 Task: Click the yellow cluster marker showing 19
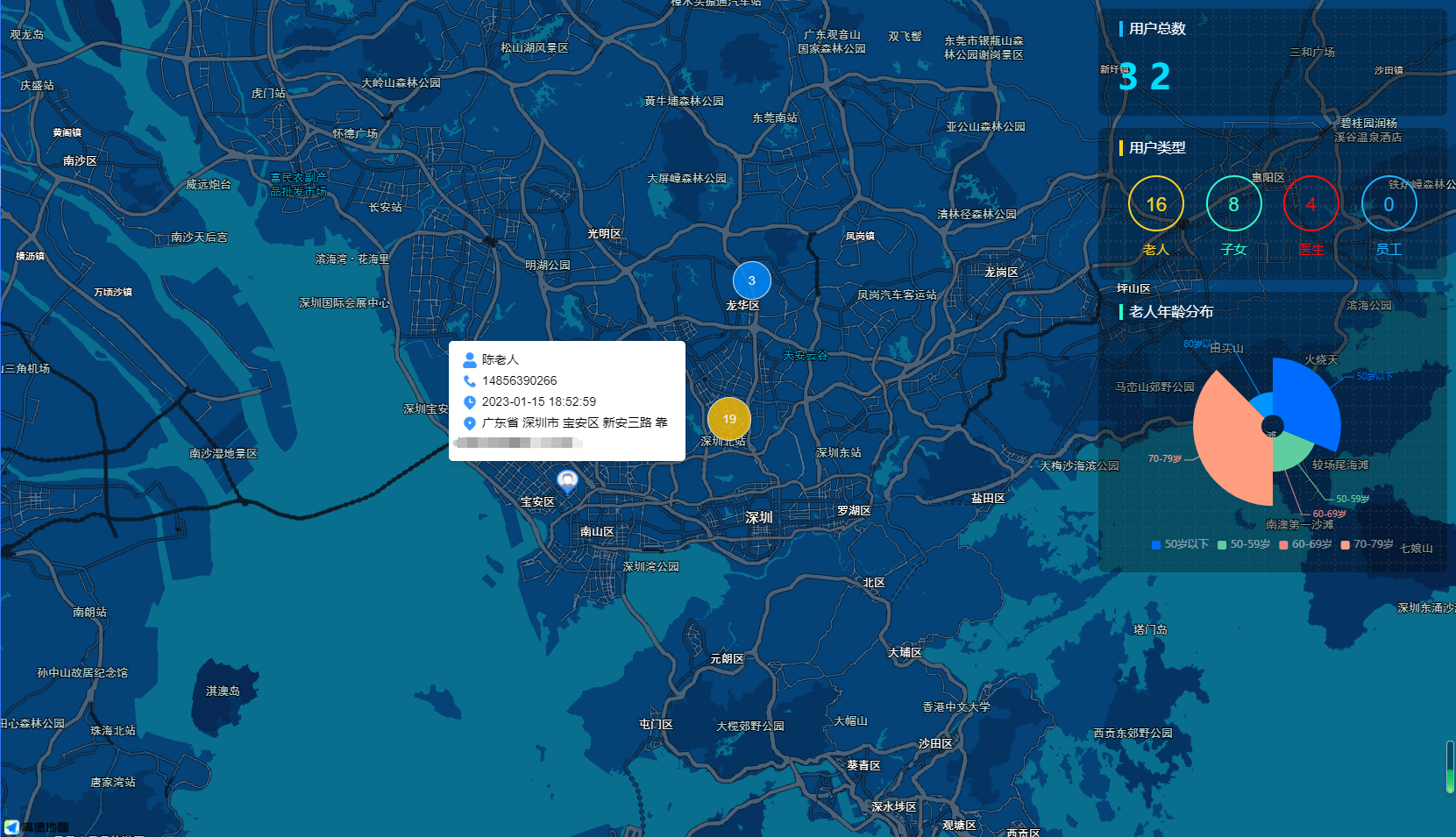728,419
